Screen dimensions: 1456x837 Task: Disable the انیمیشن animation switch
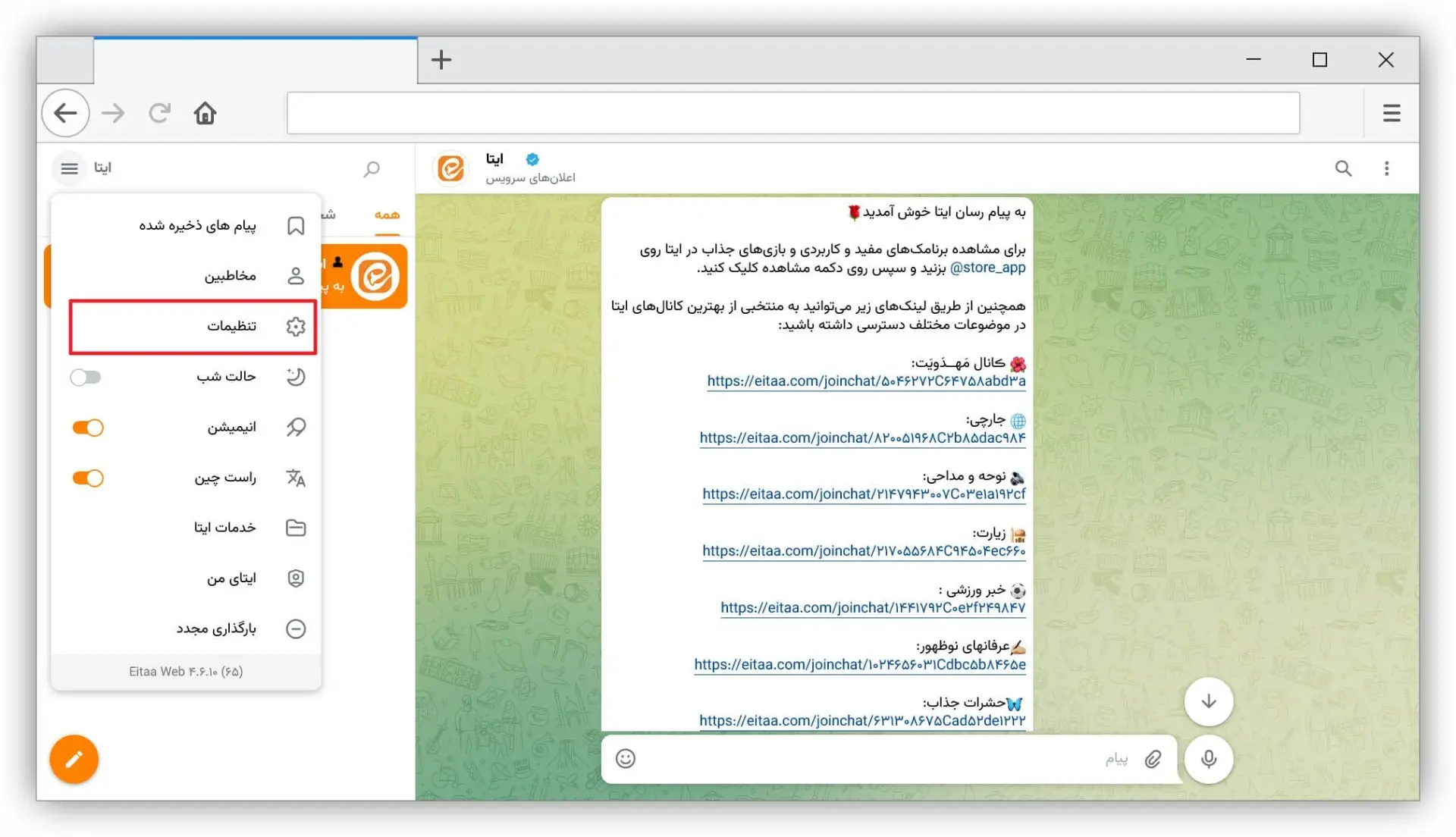coord(88,428)
